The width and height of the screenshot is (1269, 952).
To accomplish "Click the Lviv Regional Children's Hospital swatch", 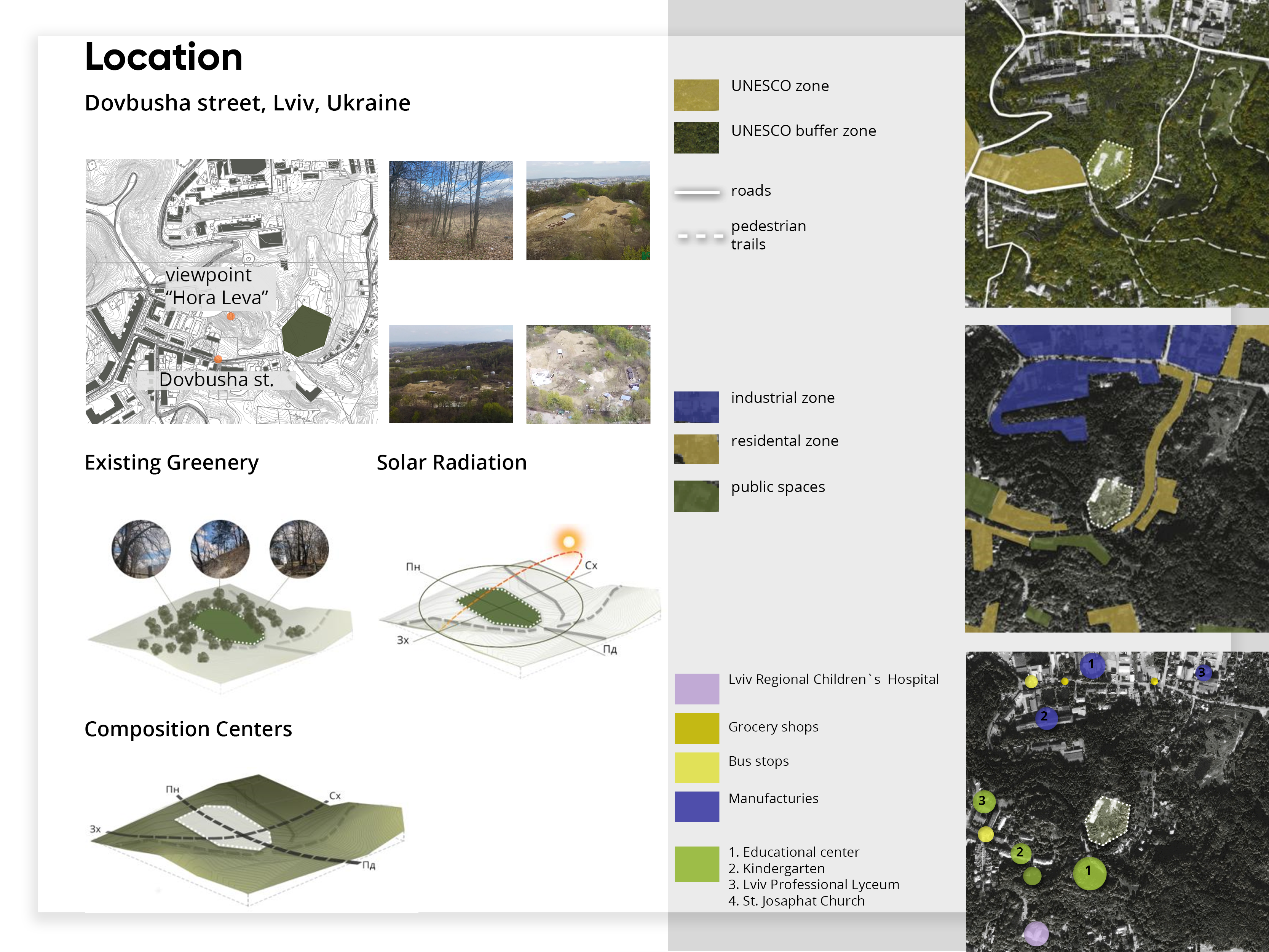I will tap(696, 688).
